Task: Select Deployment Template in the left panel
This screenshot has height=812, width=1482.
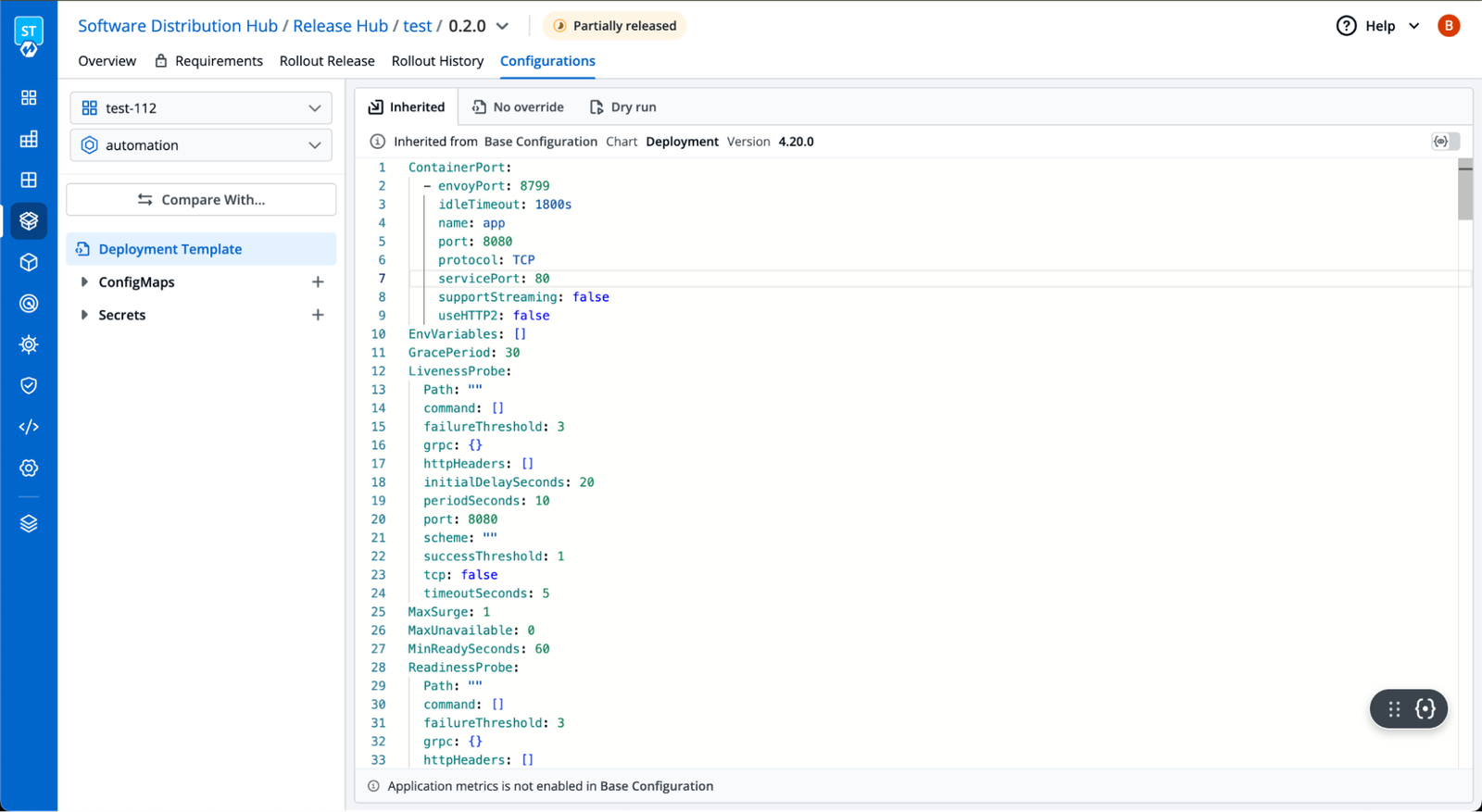Action: [x=201, y=249]
